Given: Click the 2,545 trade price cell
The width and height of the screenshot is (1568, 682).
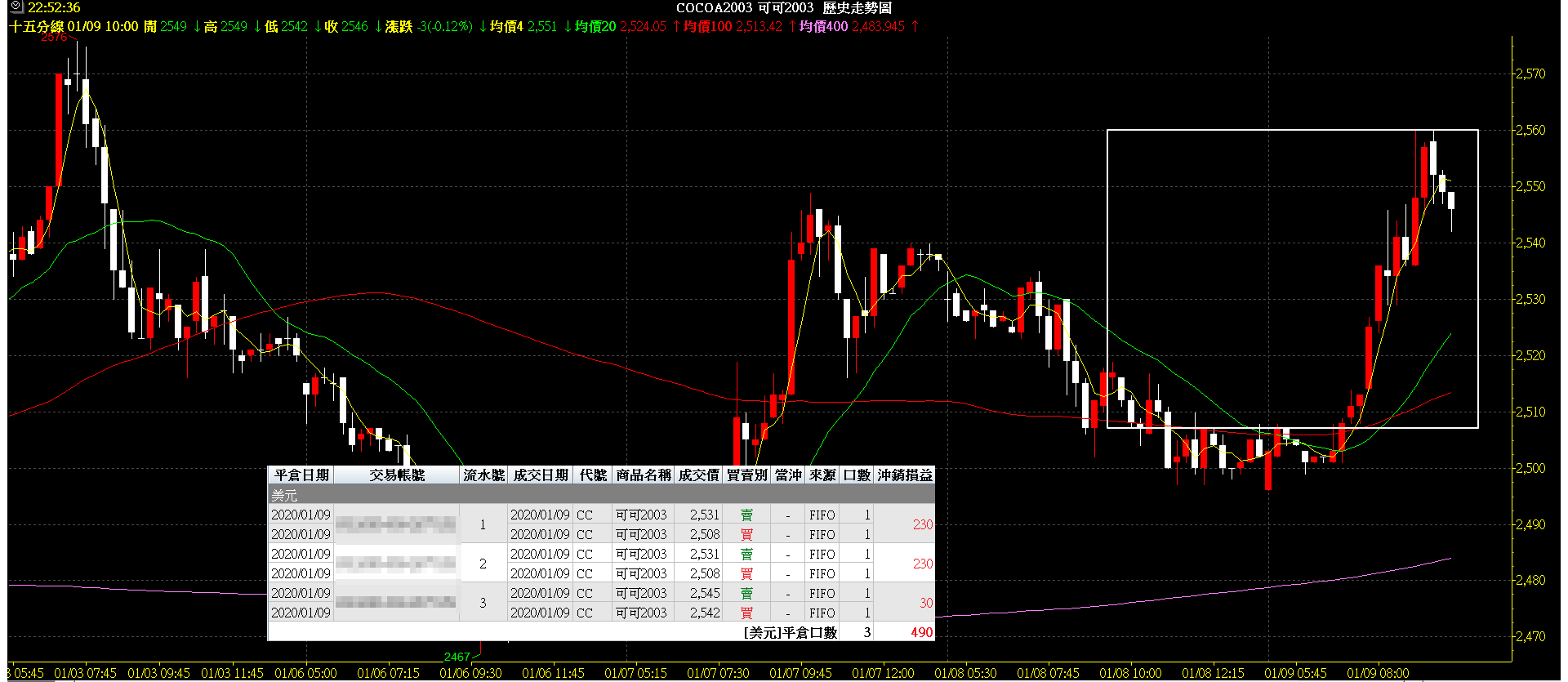Looking at the screenshot, I should coord(699,593).
